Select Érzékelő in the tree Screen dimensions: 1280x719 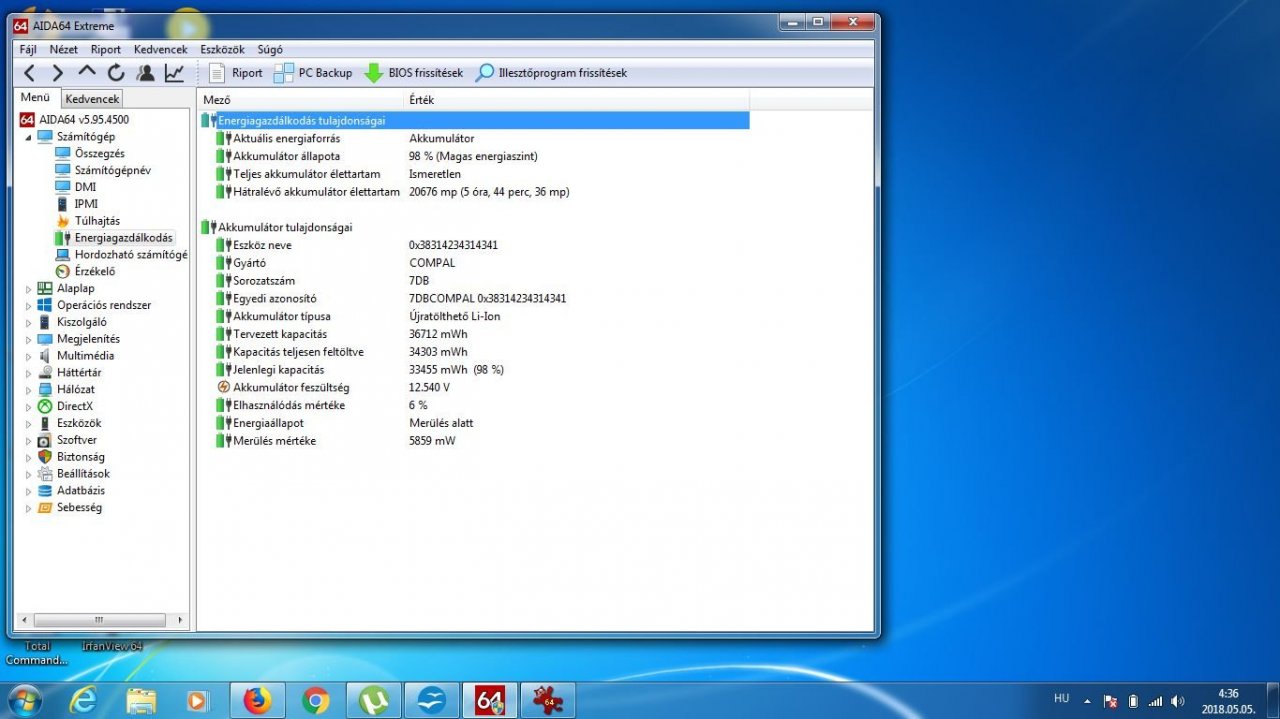point(94,271)
